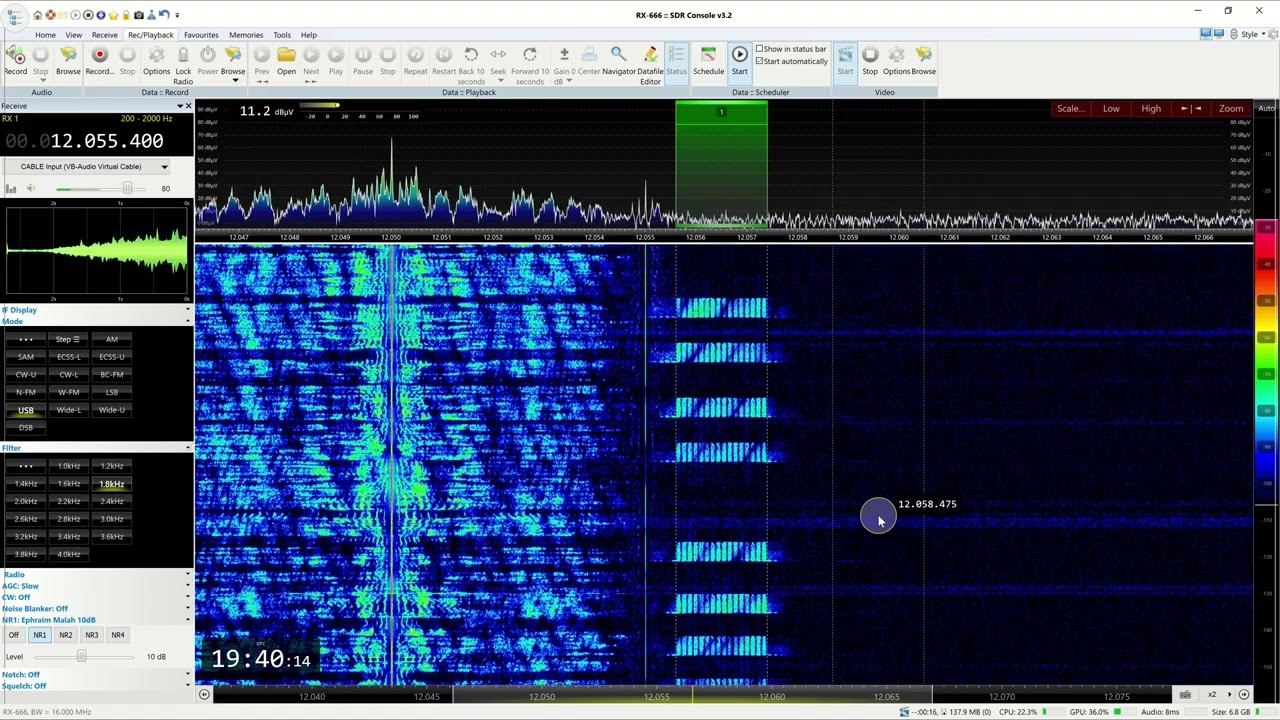The width and height of the screenshot is (1280, 720).
Task: Click the undo arrow in quick access toolbar
Action: click(162, 15)
